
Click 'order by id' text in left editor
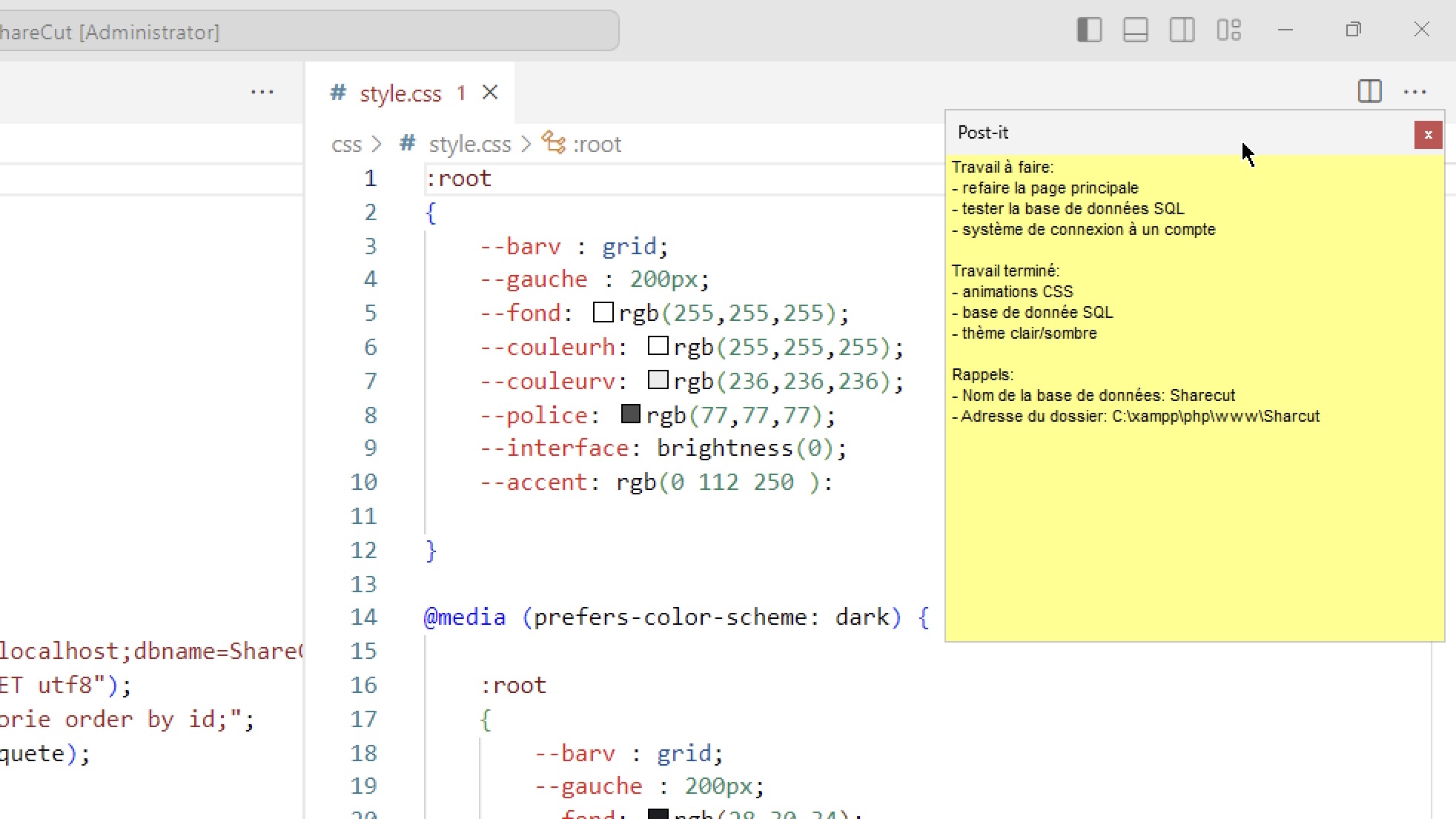coord(140,720)
